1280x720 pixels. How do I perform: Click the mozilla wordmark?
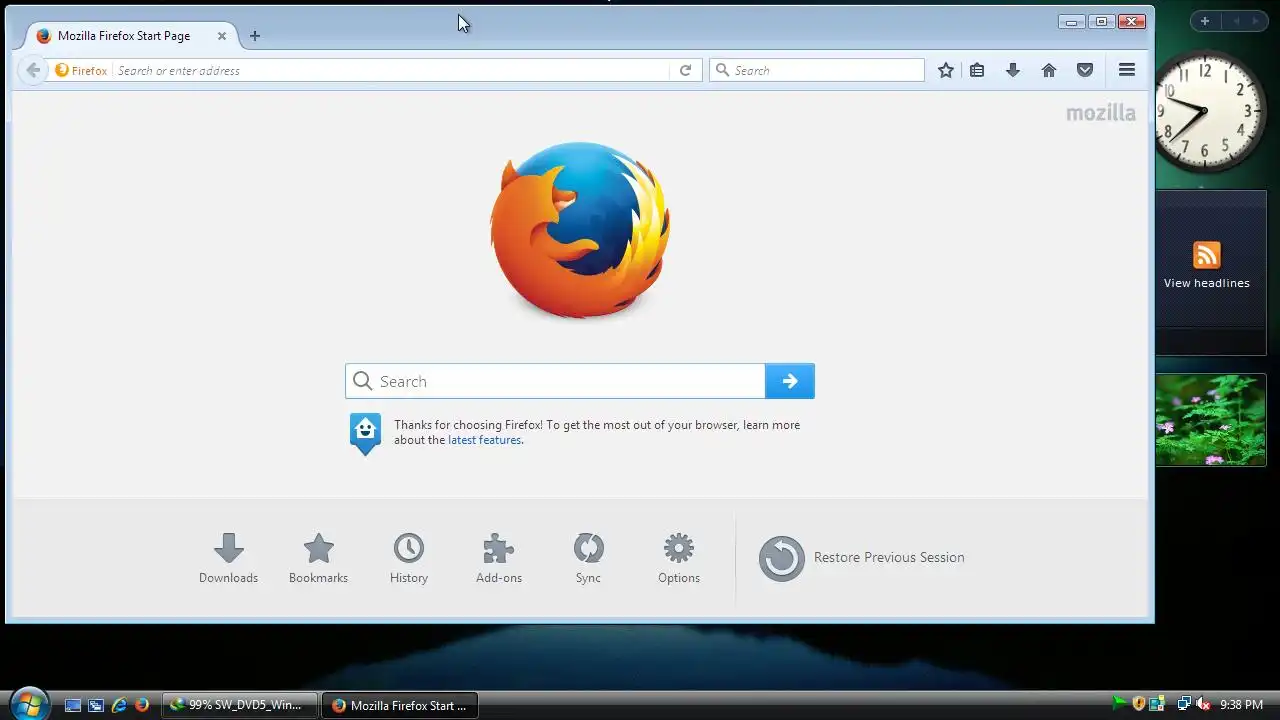point(1100,113)
